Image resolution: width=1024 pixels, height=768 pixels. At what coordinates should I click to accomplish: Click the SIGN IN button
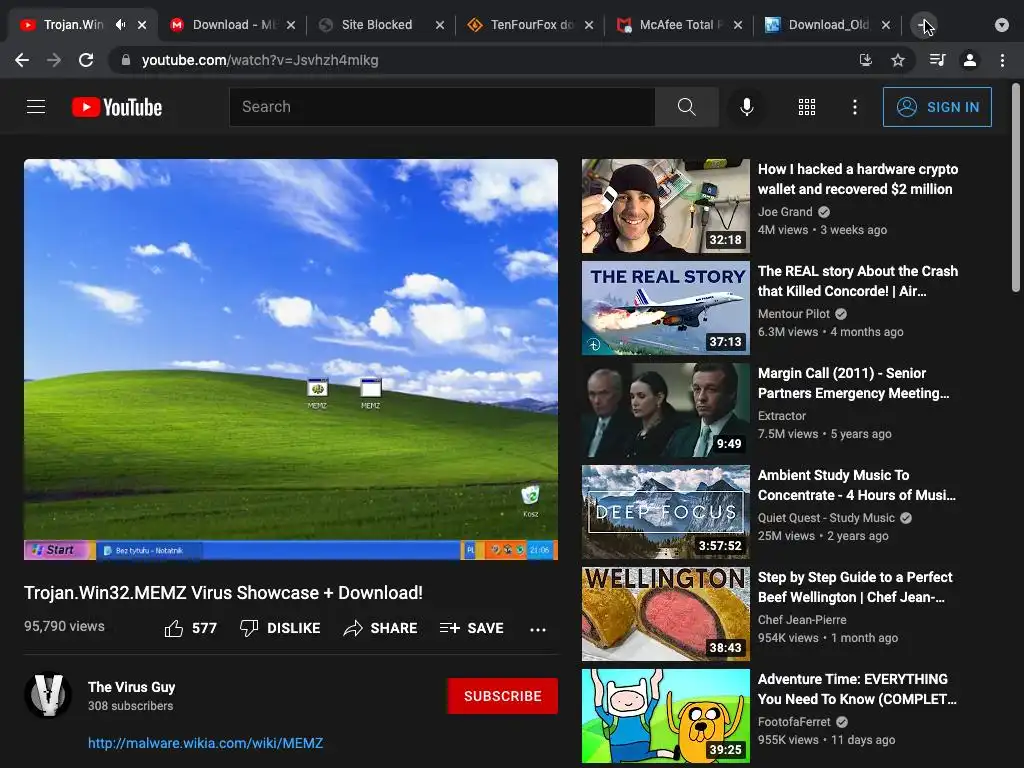937,107
